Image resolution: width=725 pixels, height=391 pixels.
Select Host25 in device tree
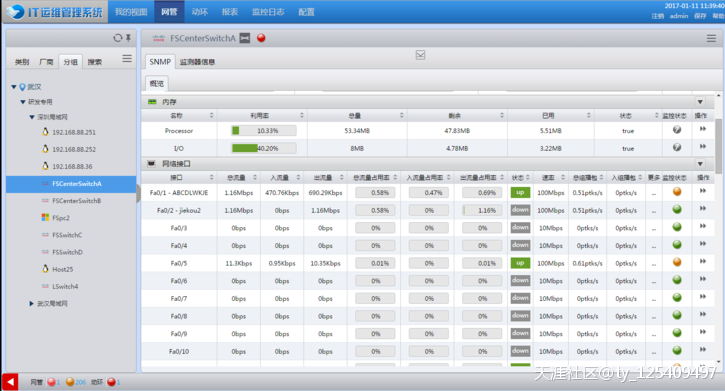pos(62,269)
